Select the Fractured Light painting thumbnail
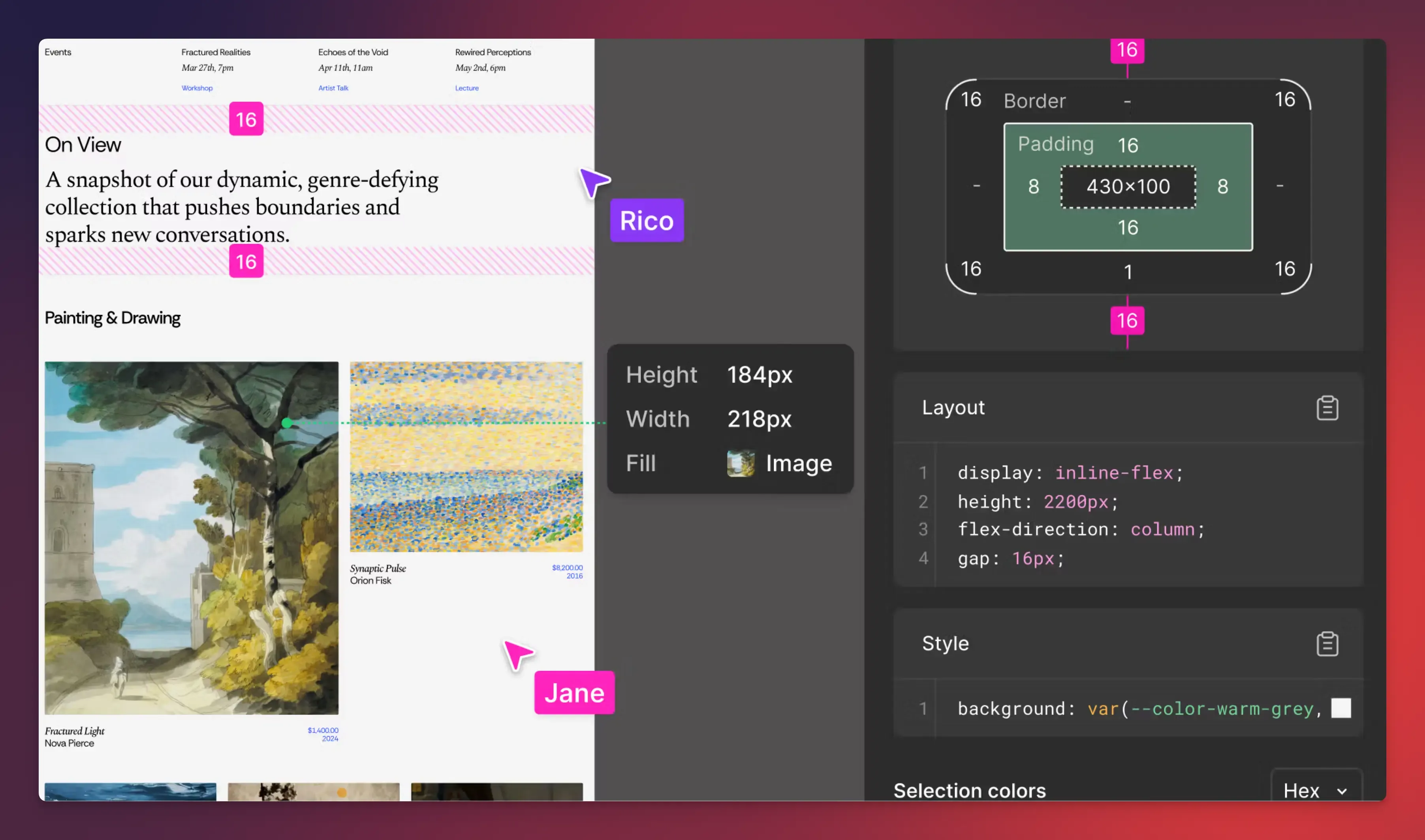 192,538
